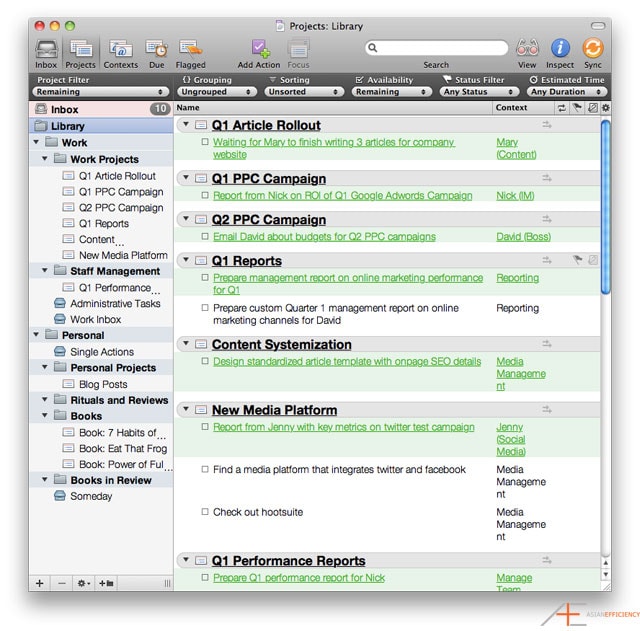The width and height of the screenshot is (640, 631).
Task: Click the note icon on Q1 Reports row
Action: coord(593,260)
